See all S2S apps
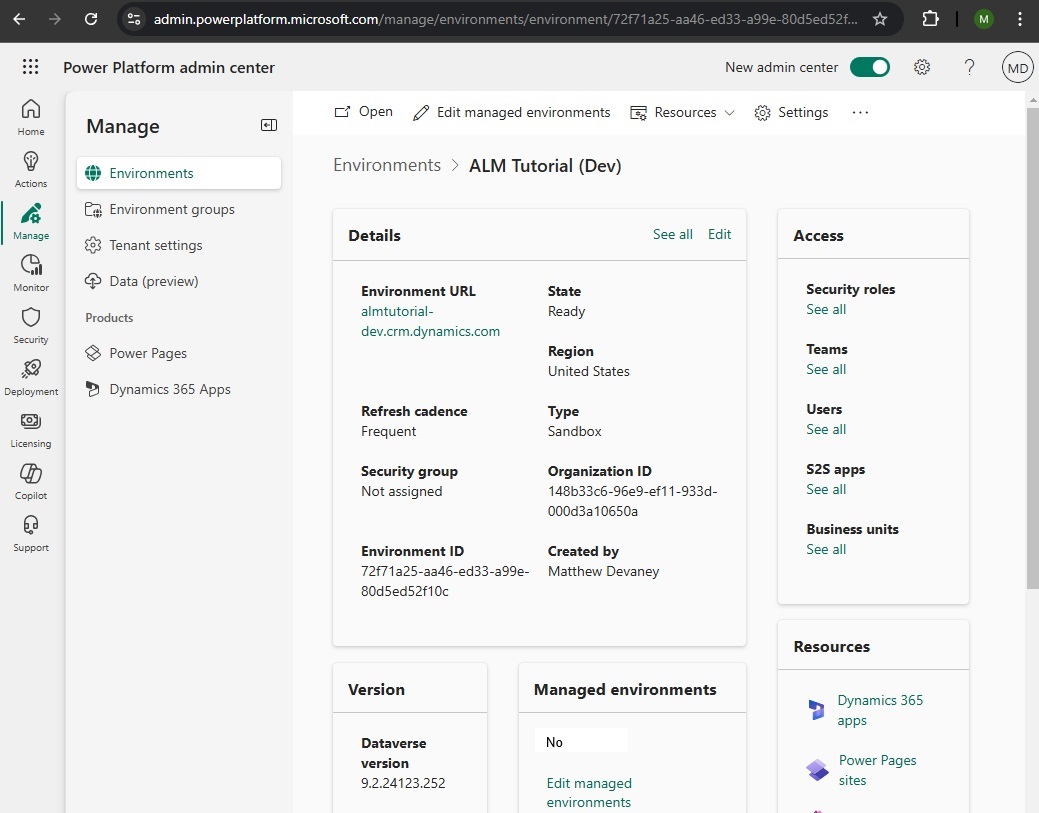The height and width of the screenshot is (813, 1039). tap(826, 489)
